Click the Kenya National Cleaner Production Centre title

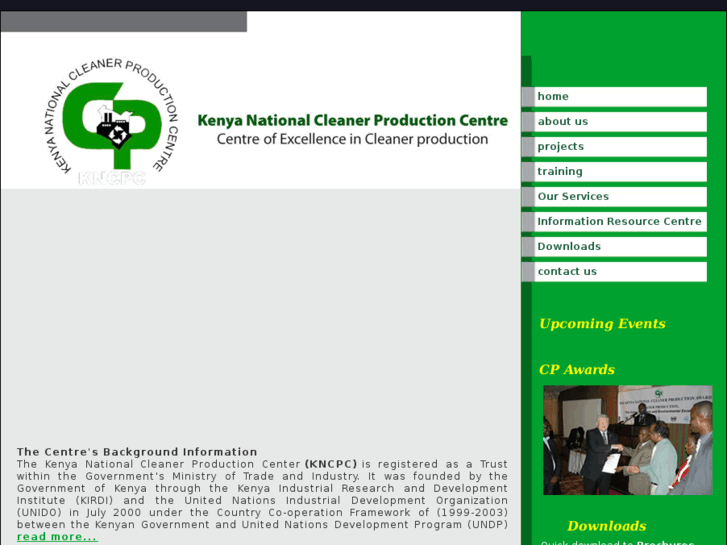click(352, 121)
